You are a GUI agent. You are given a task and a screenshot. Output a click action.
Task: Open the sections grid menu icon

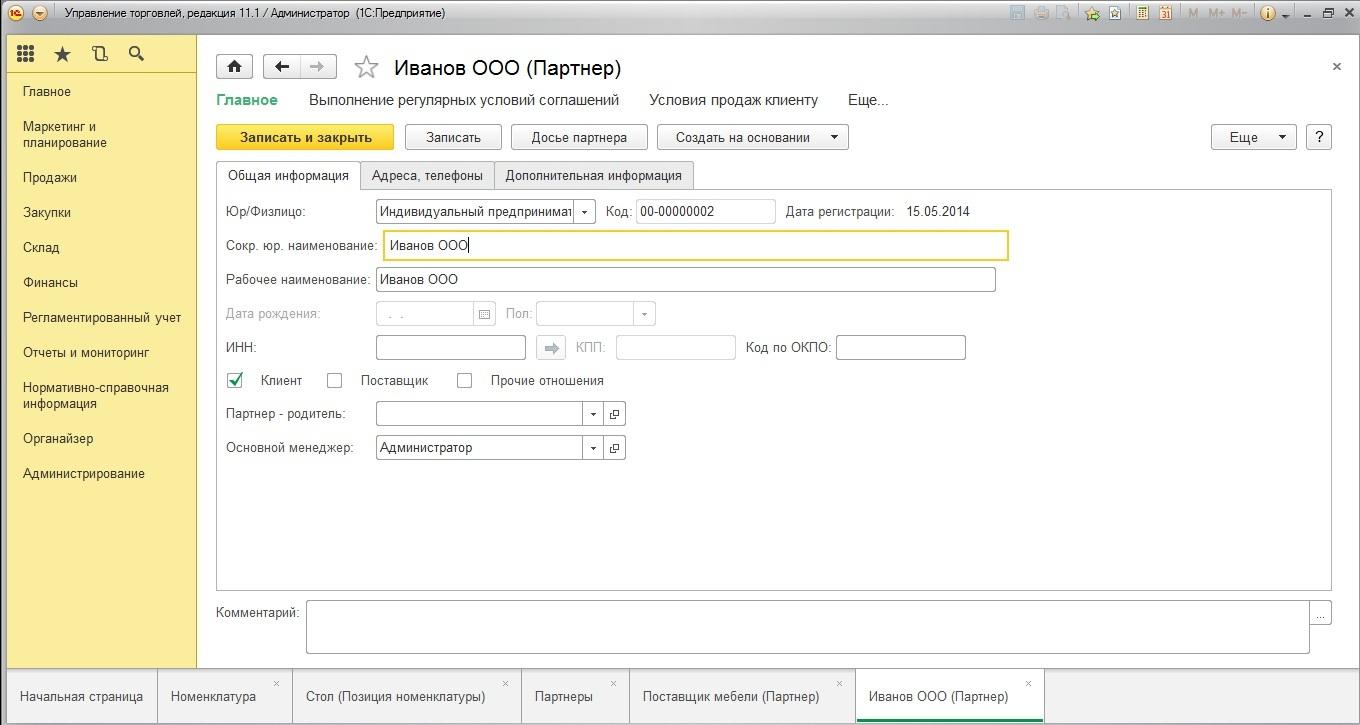26,54
